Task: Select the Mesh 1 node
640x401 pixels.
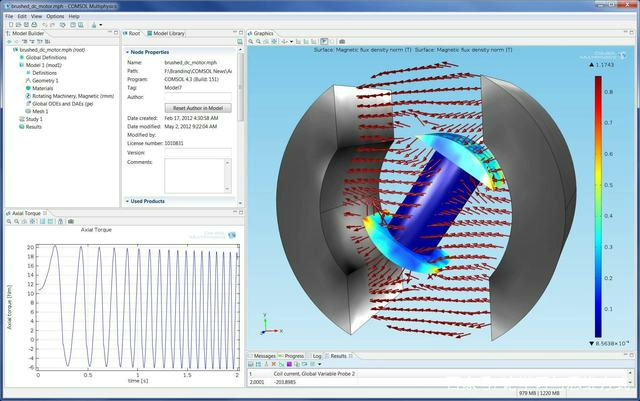Action: click(40, 111)
